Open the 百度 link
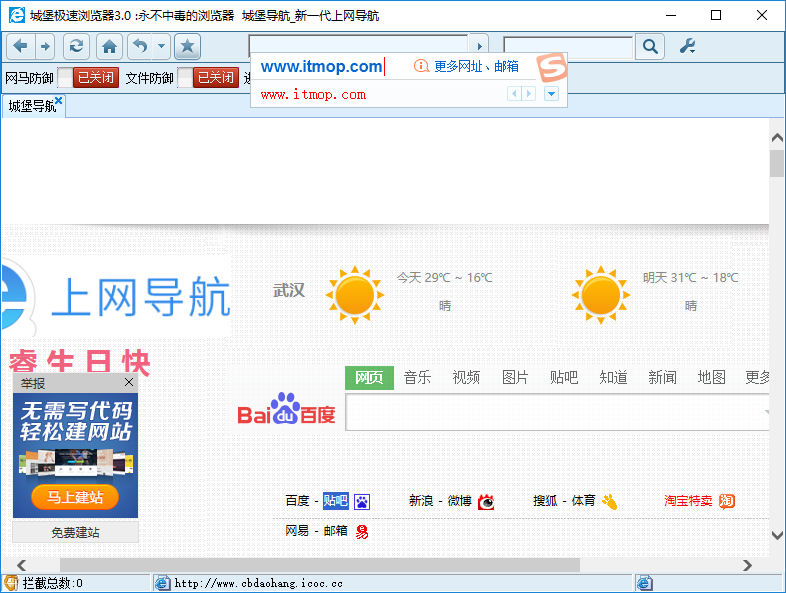The width and height of the screenshot is (786, 593). click(298, 501)
